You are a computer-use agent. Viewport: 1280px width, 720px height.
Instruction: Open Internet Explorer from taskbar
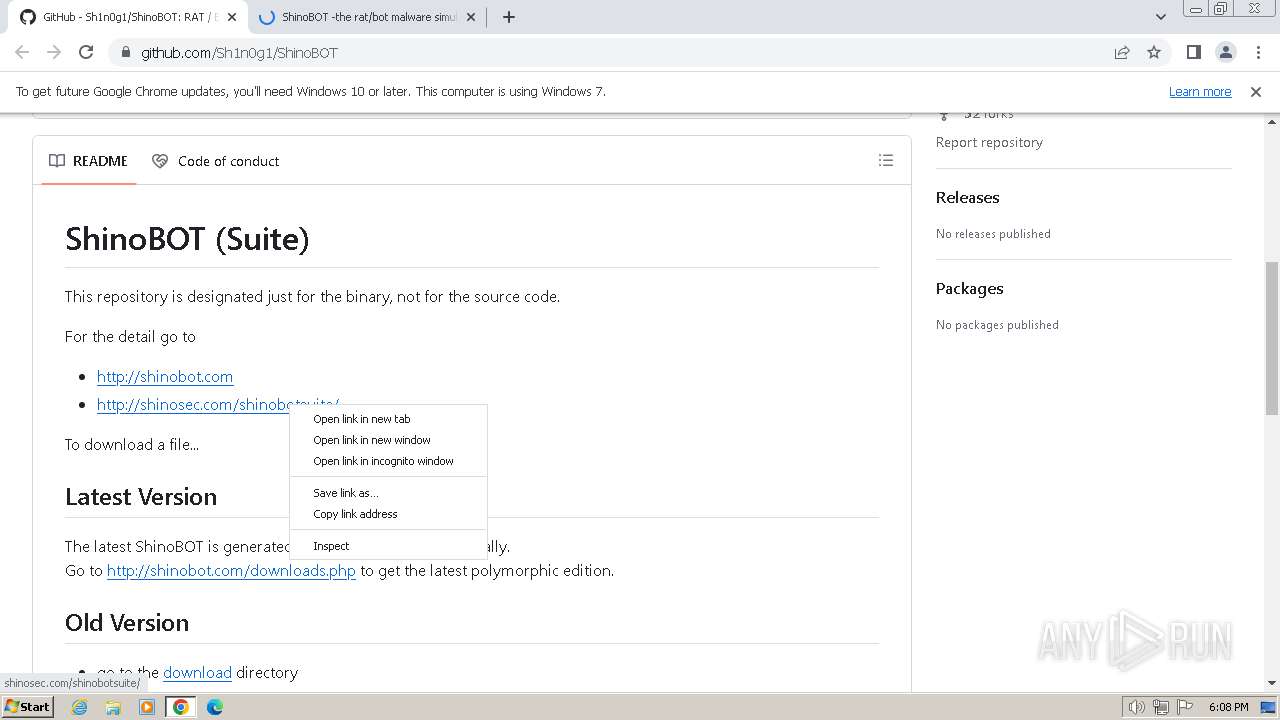click(80, 707)
